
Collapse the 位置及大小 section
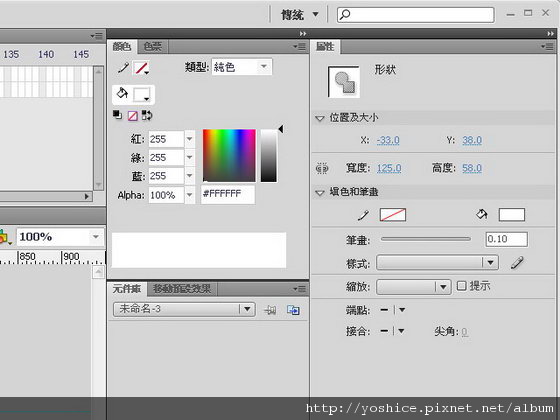point(320,118)
